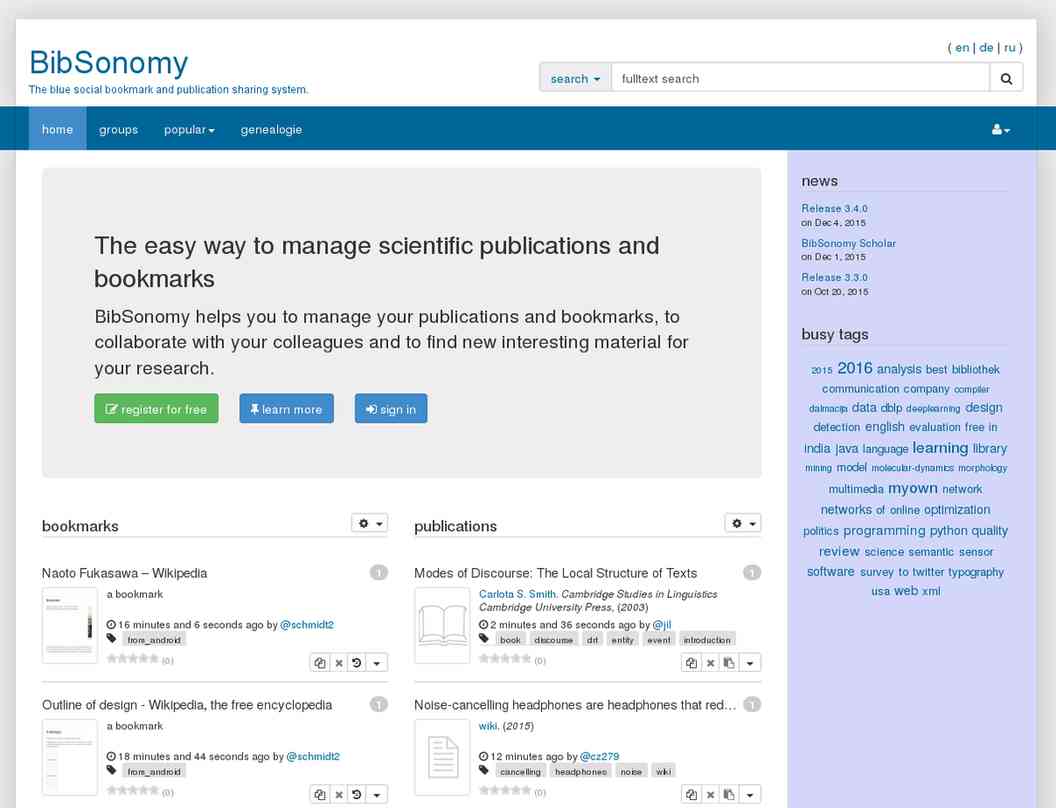Click the X icon on Modes of Discourse
The width and height of the screenshot is (1056, 808).
click(711, 663)
